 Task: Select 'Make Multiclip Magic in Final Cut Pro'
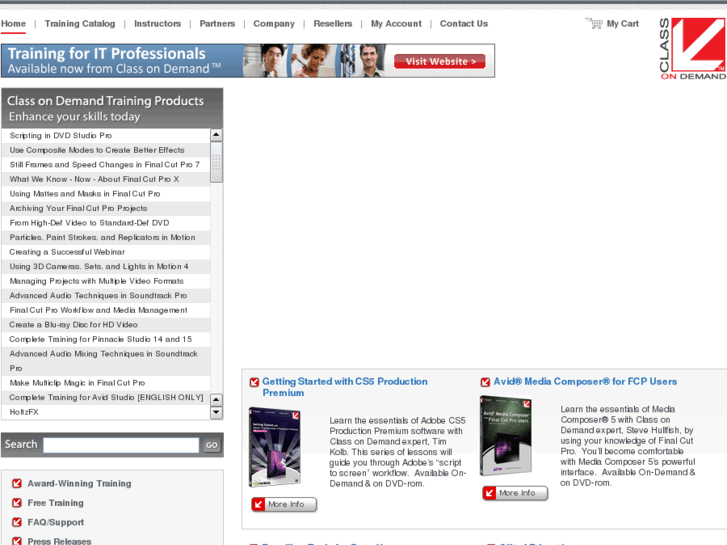pyautogui.click(x=106, y=383)
